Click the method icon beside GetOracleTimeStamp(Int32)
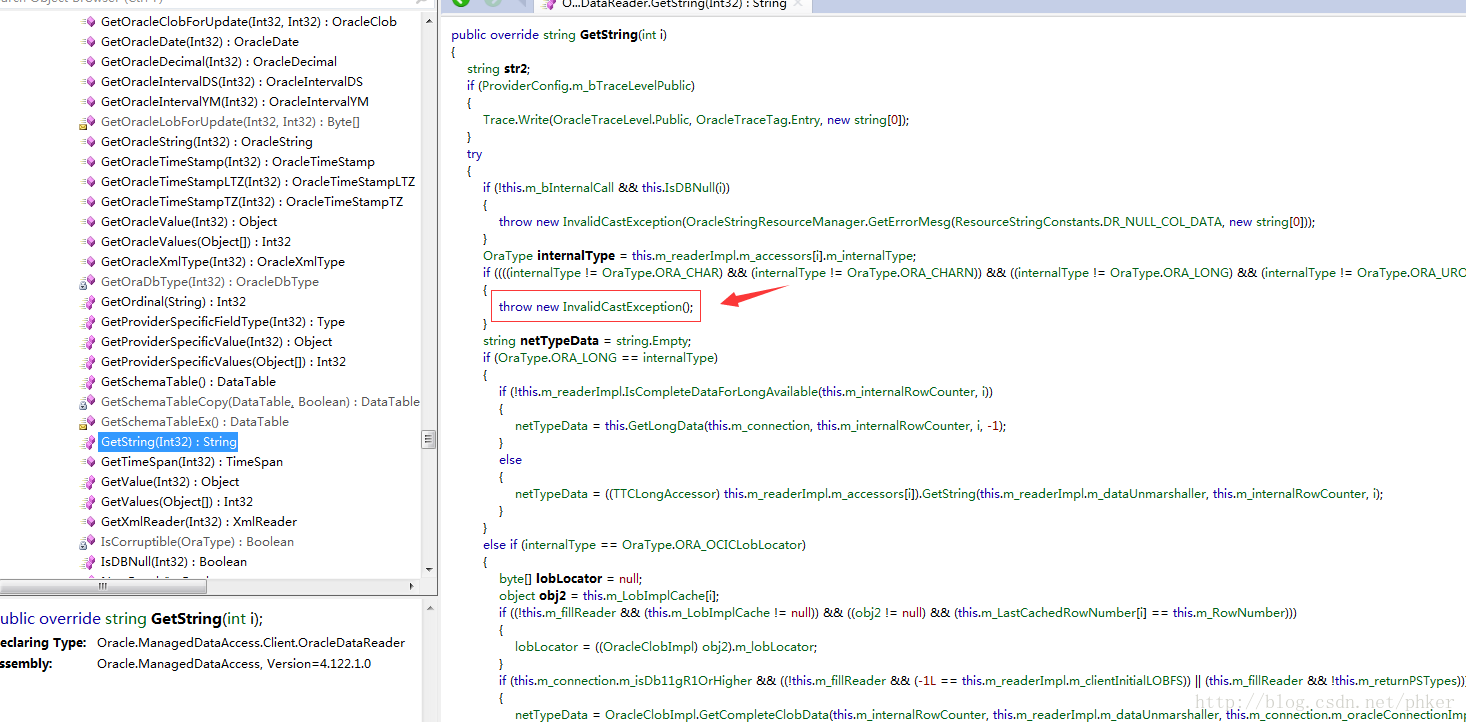1466x722 pixels. click(x=88, y=162)
